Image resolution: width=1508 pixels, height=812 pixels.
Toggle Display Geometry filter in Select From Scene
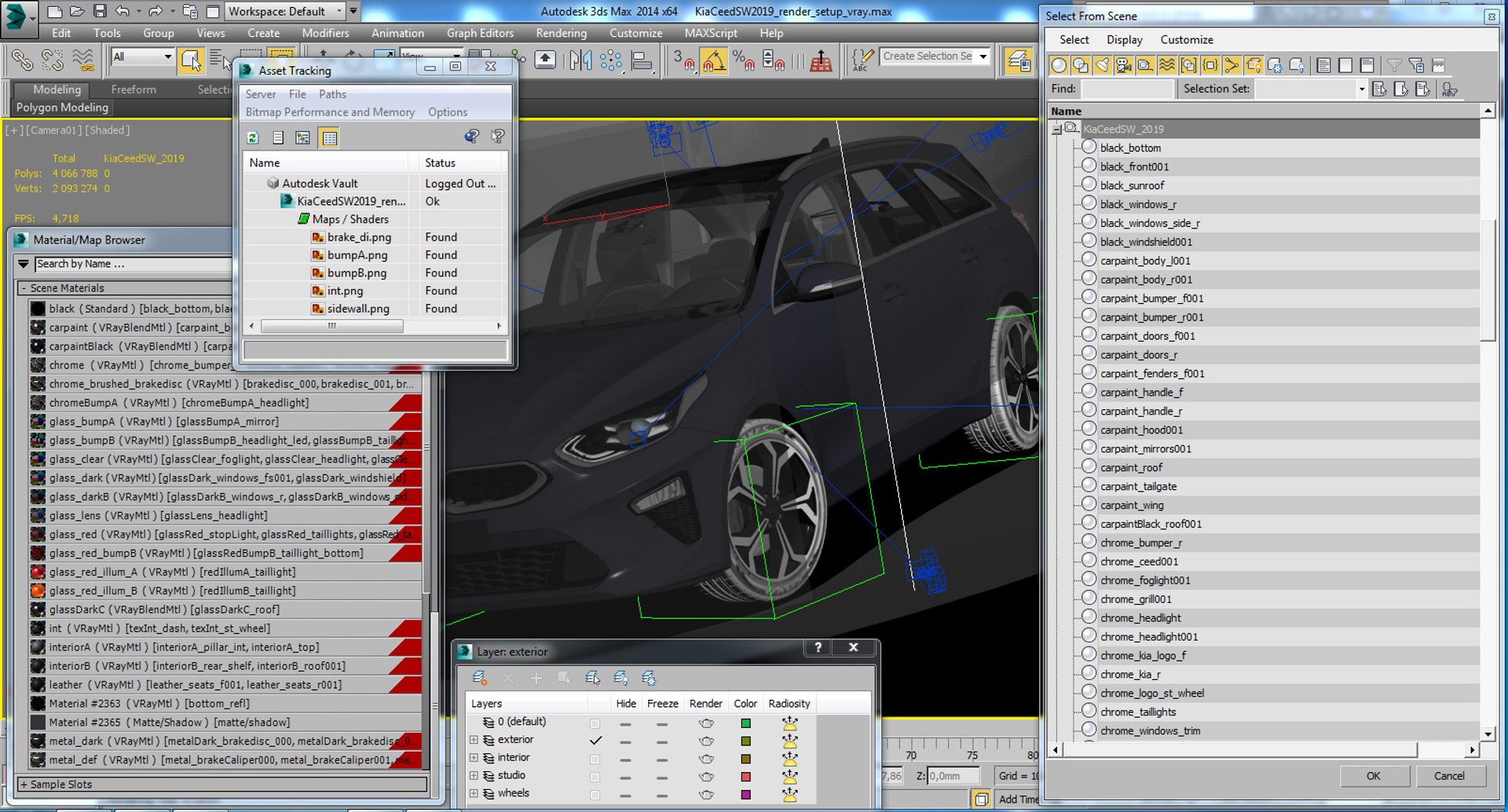[x=1058, y=65]
